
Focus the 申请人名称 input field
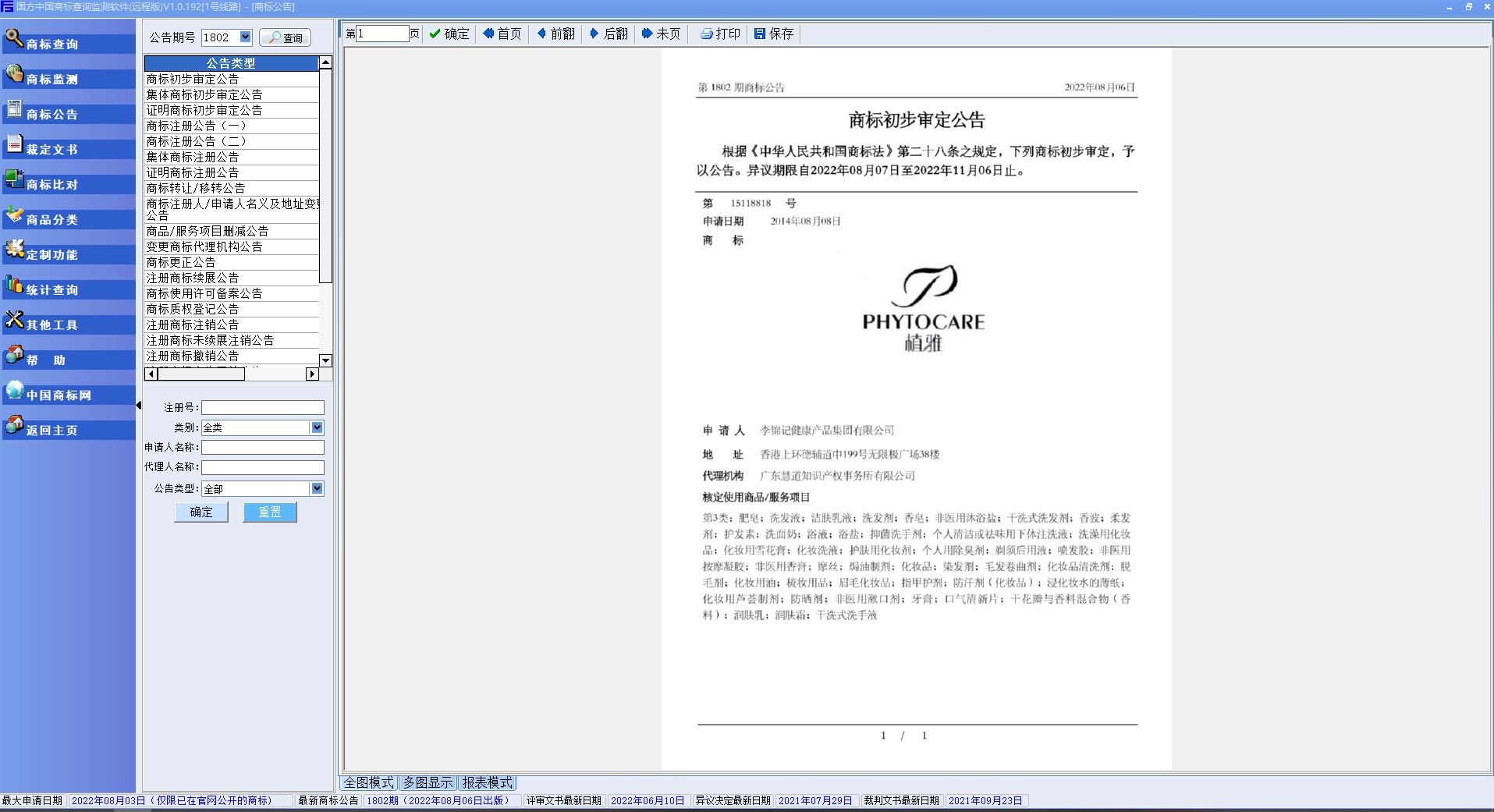coord(263,447)
